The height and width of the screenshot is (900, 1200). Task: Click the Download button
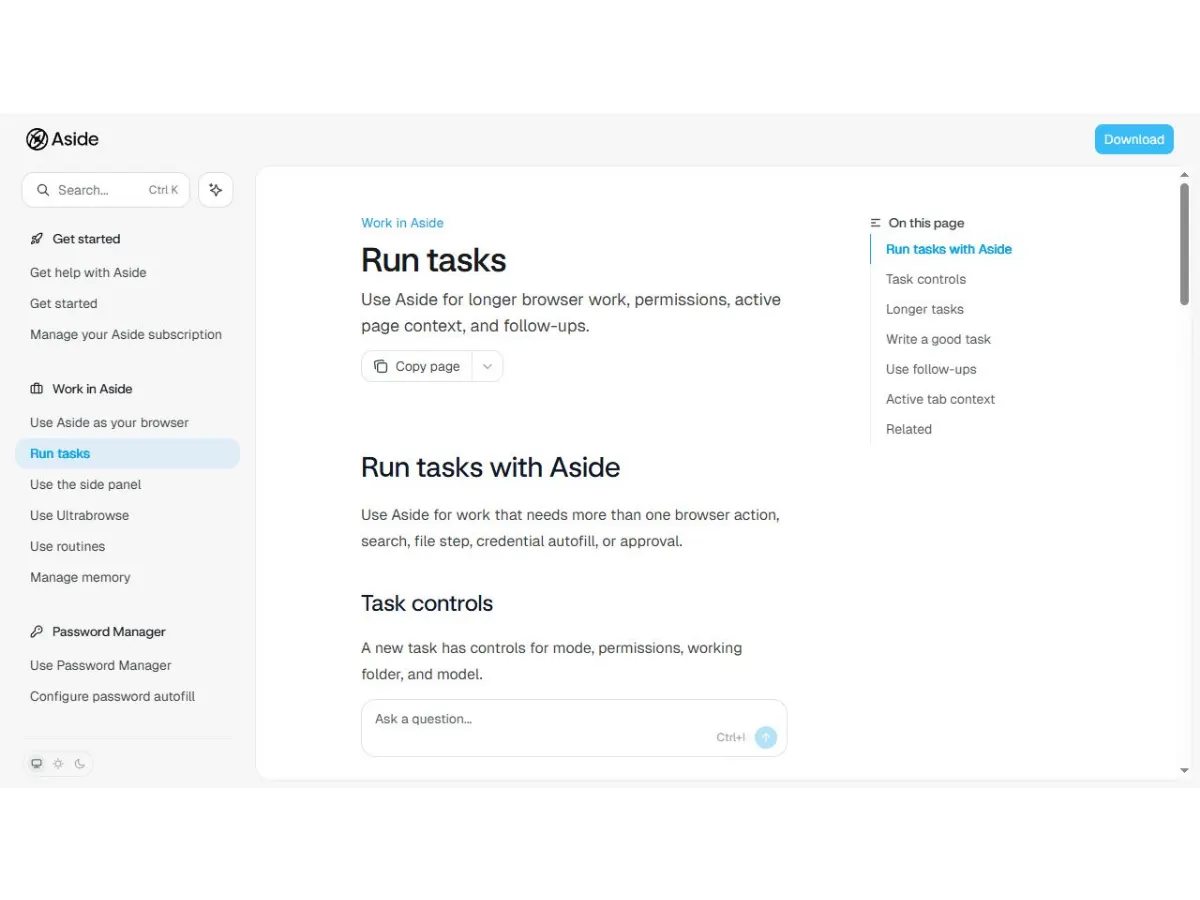pos(1134,139)
